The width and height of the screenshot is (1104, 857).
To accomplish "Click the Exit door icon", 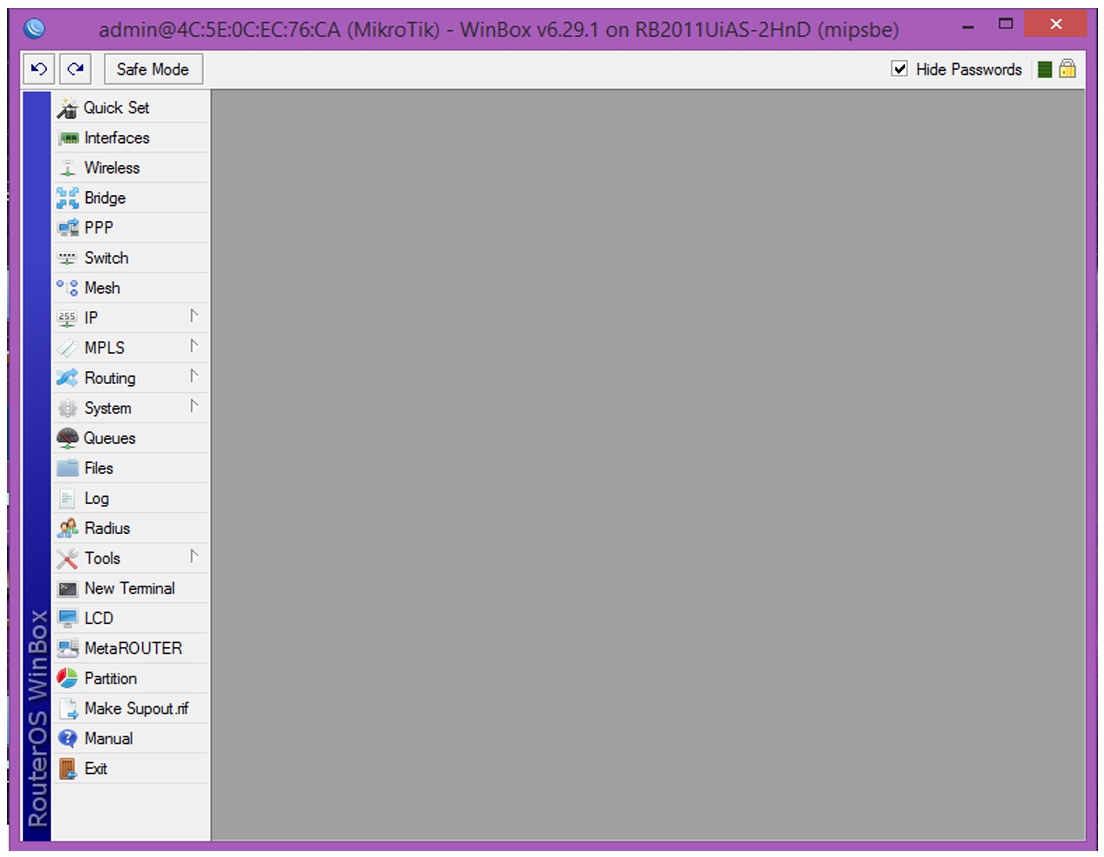I will point(68,768).
